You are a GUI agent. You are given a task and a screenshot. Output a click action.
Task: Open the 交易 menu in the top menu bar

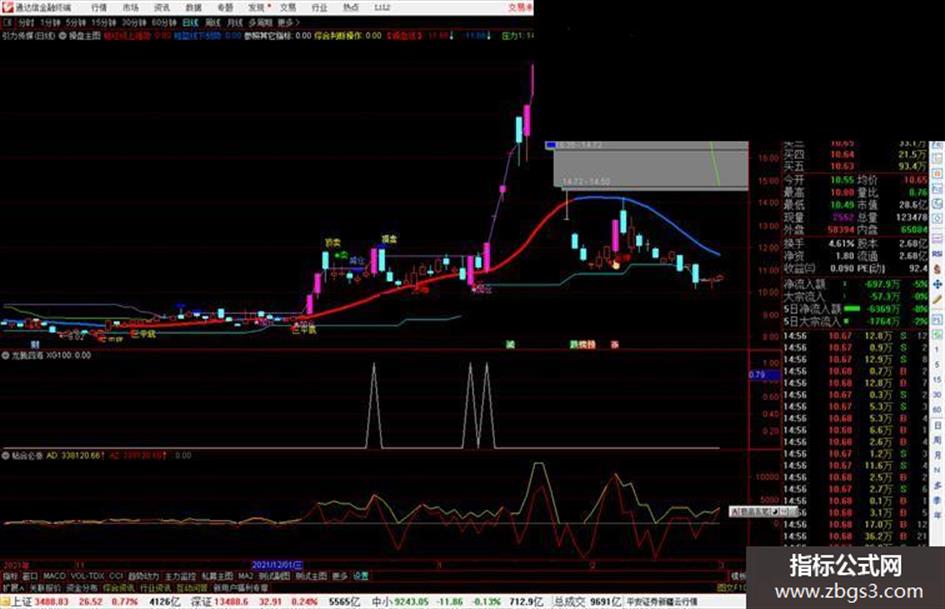click(x=288, y=7)
